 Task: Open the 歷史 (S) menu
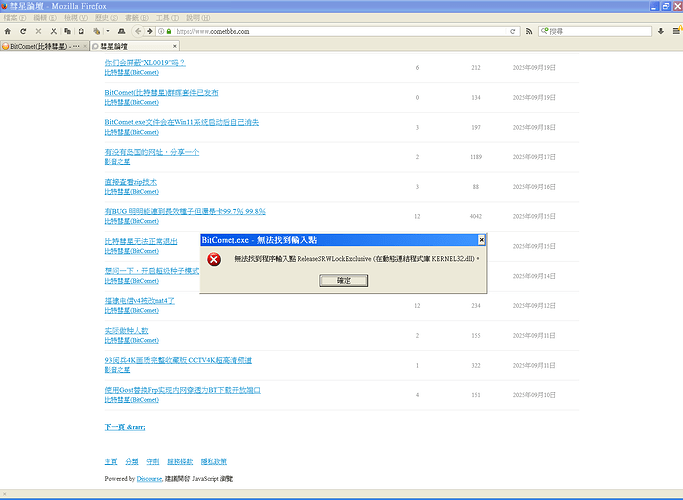click(106, 18)
